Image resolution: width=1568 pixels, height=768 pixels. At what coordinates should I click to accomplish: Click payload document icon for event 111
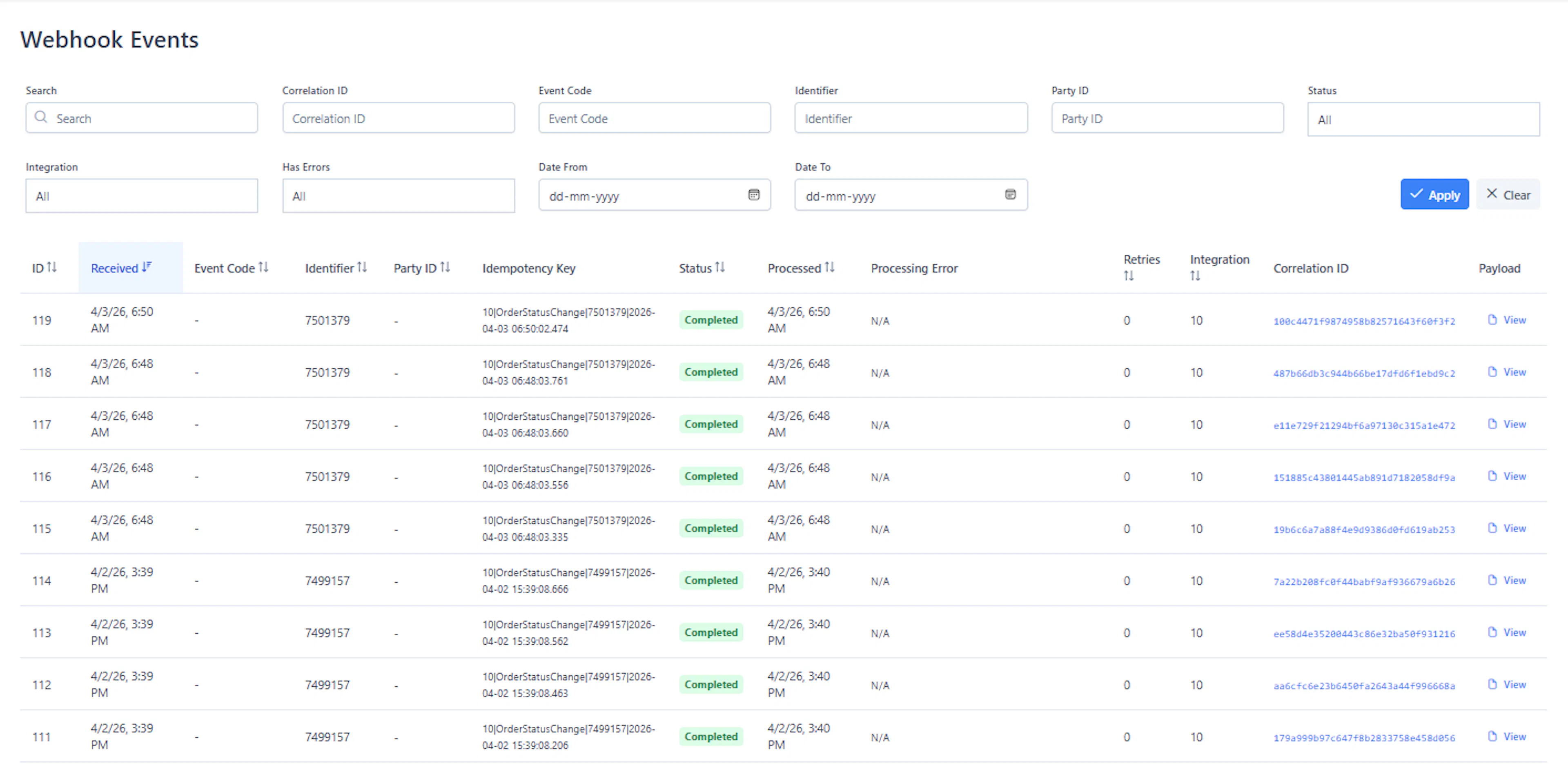click(1492, 736)
